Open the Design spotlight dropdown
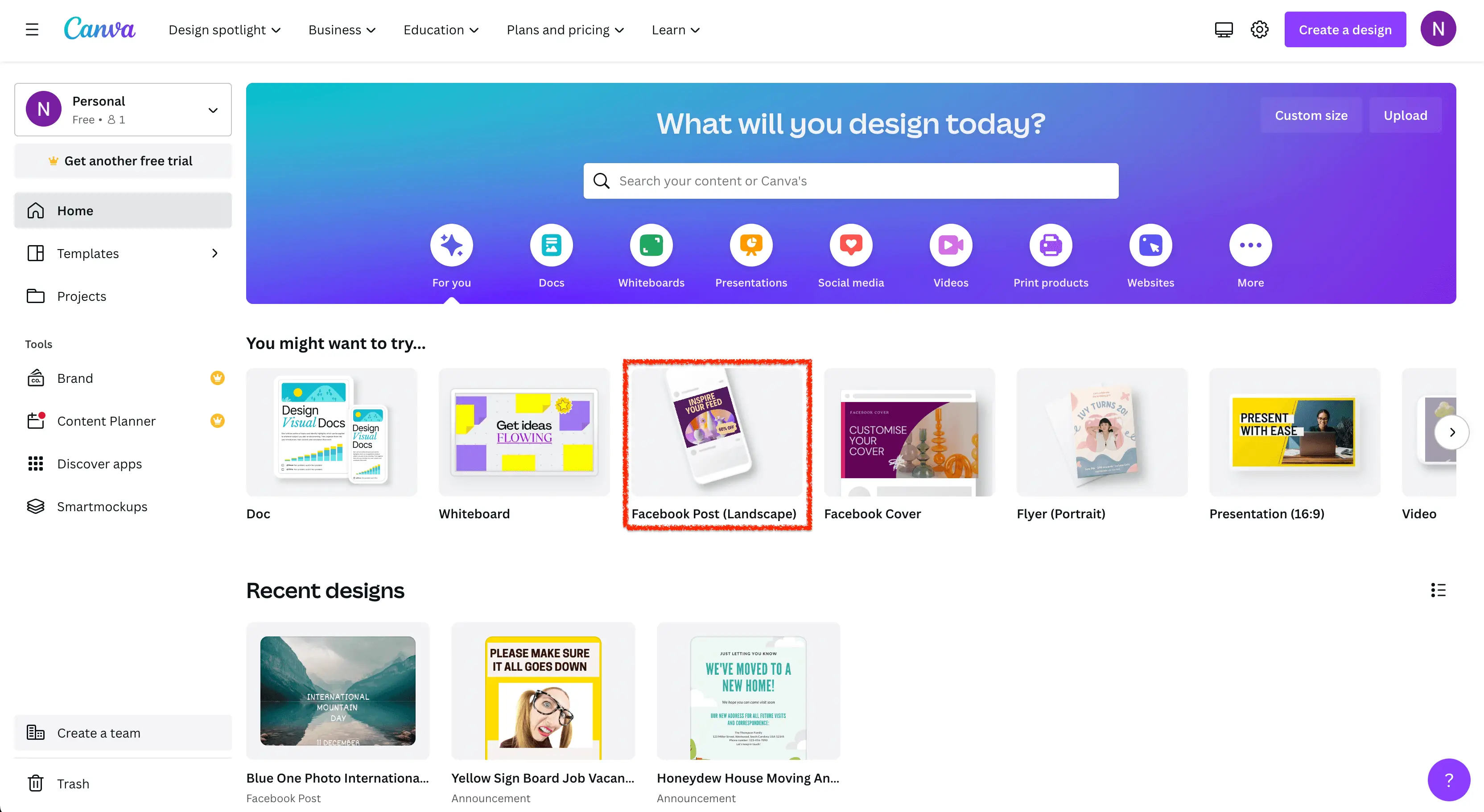 point(224,30)
